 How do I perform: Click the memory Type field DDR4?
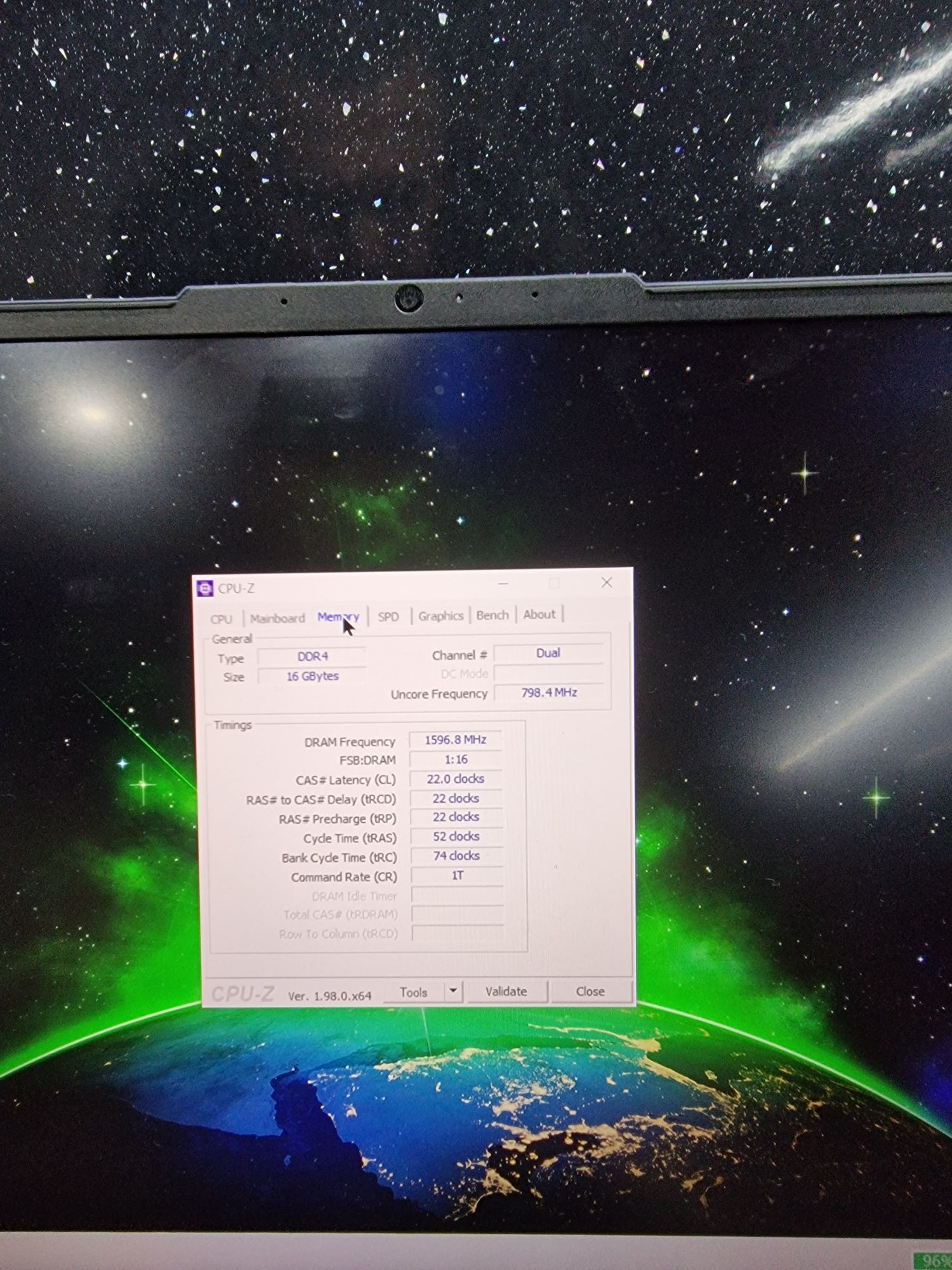click(312, 657)
